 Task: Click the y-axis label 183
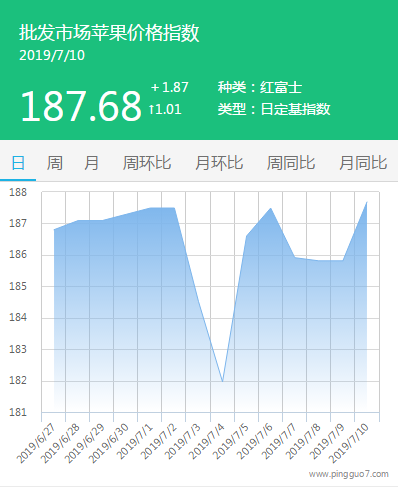point(18,349)
